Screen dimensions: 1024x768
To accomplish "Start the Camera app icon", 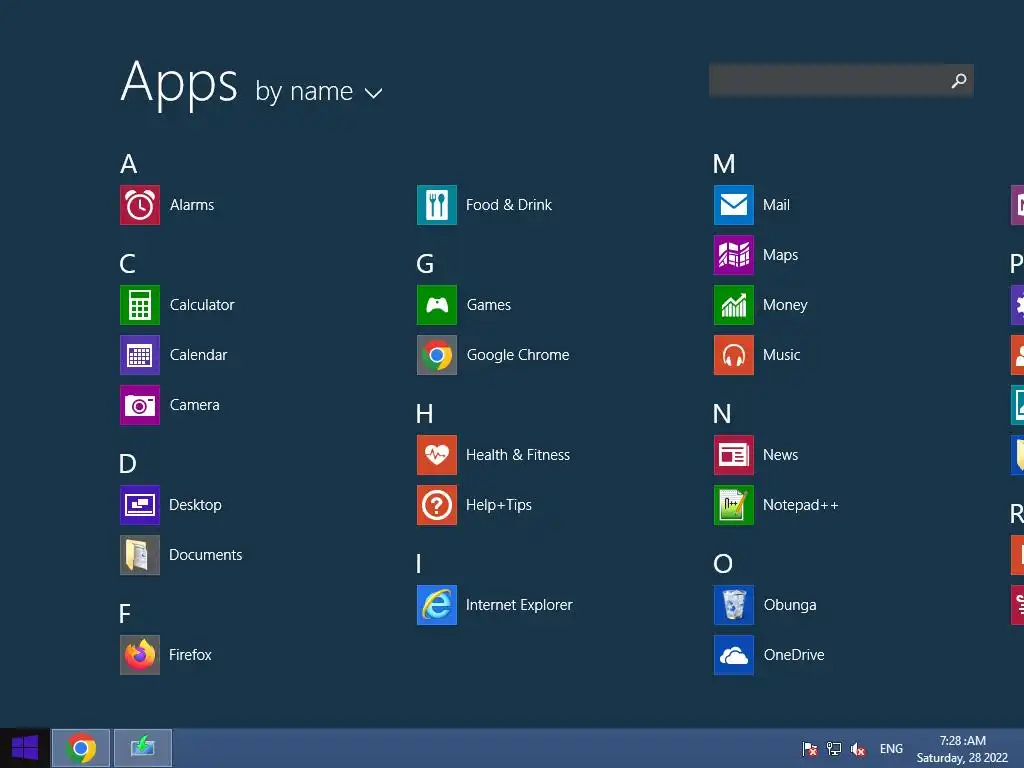I will pyautogui.click(x=140, y=405).
